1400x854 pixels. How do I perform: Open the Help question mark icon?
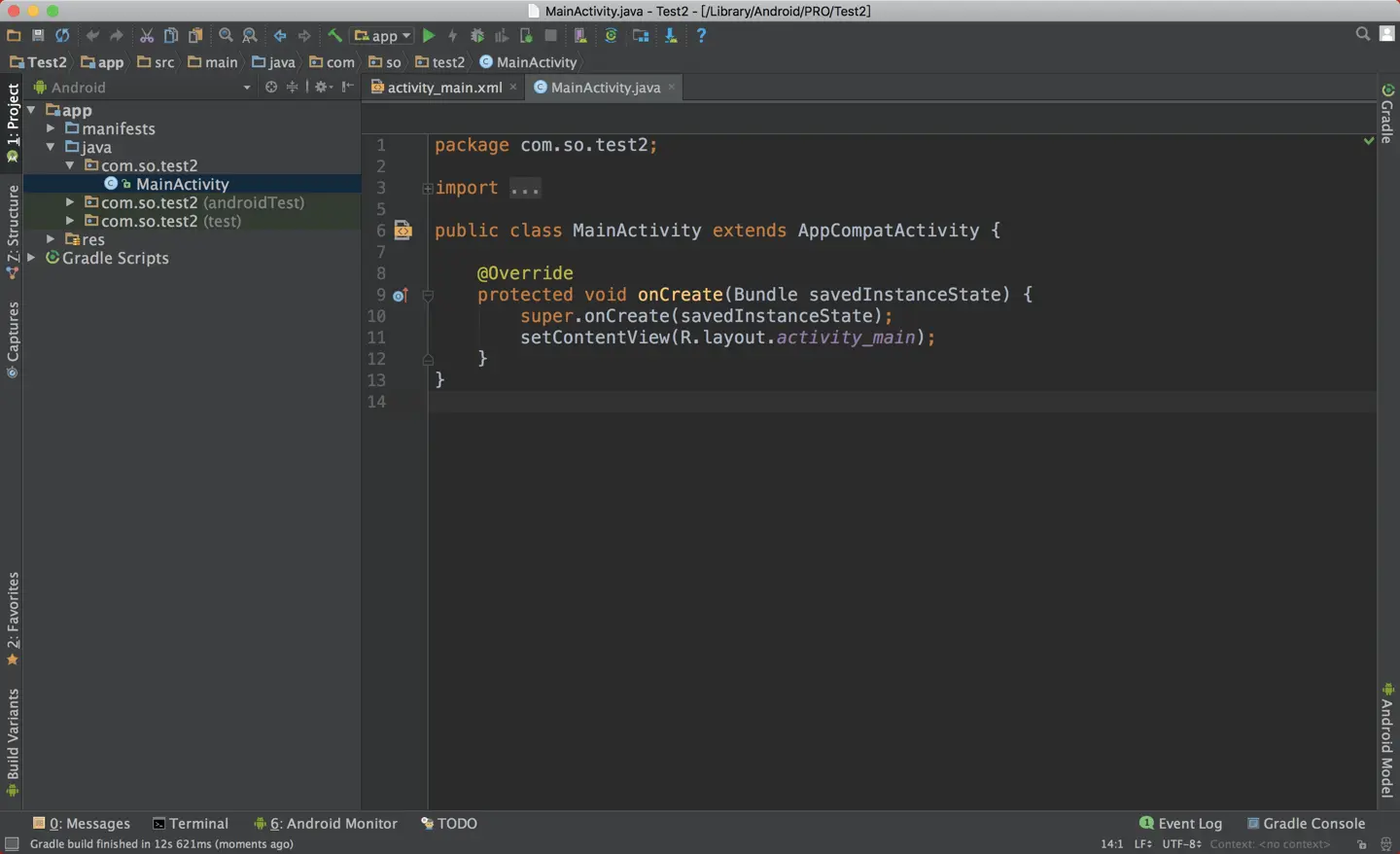(x=701, y=36)
